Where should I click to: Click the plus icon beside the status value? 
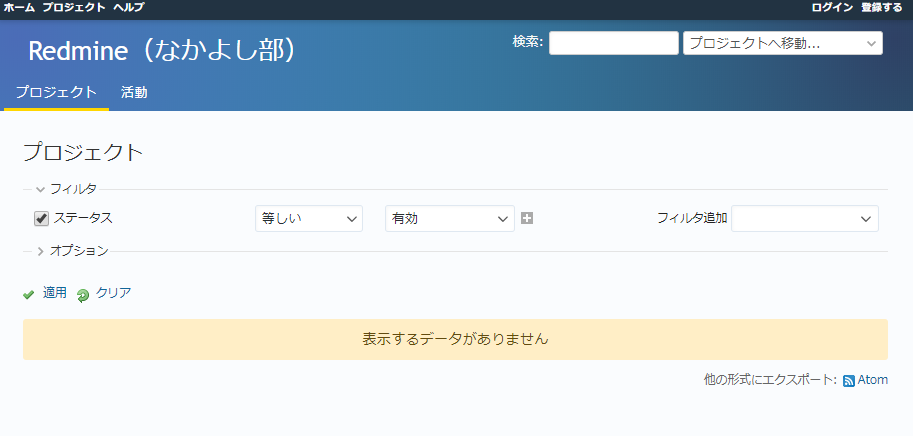pos(527,218)
